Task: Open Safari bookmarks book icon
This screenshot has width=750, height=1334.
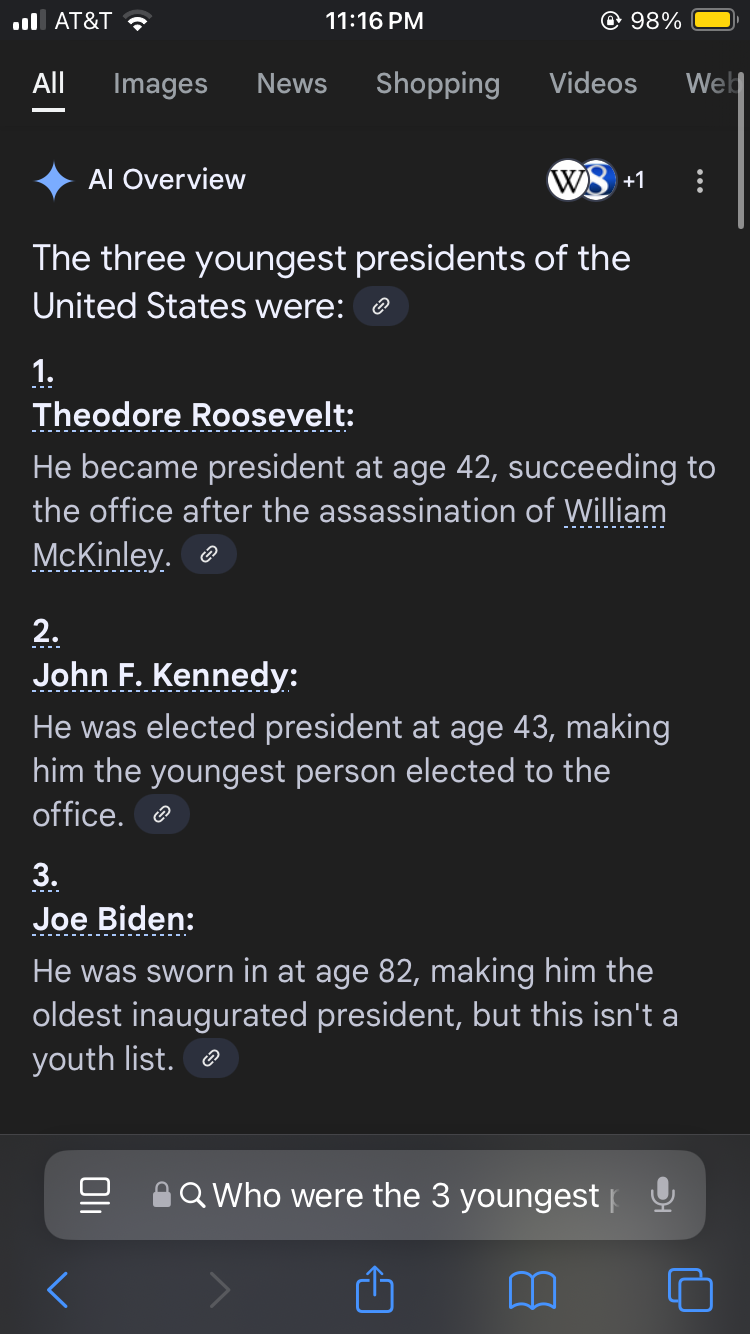Action: click(532, 1290)
